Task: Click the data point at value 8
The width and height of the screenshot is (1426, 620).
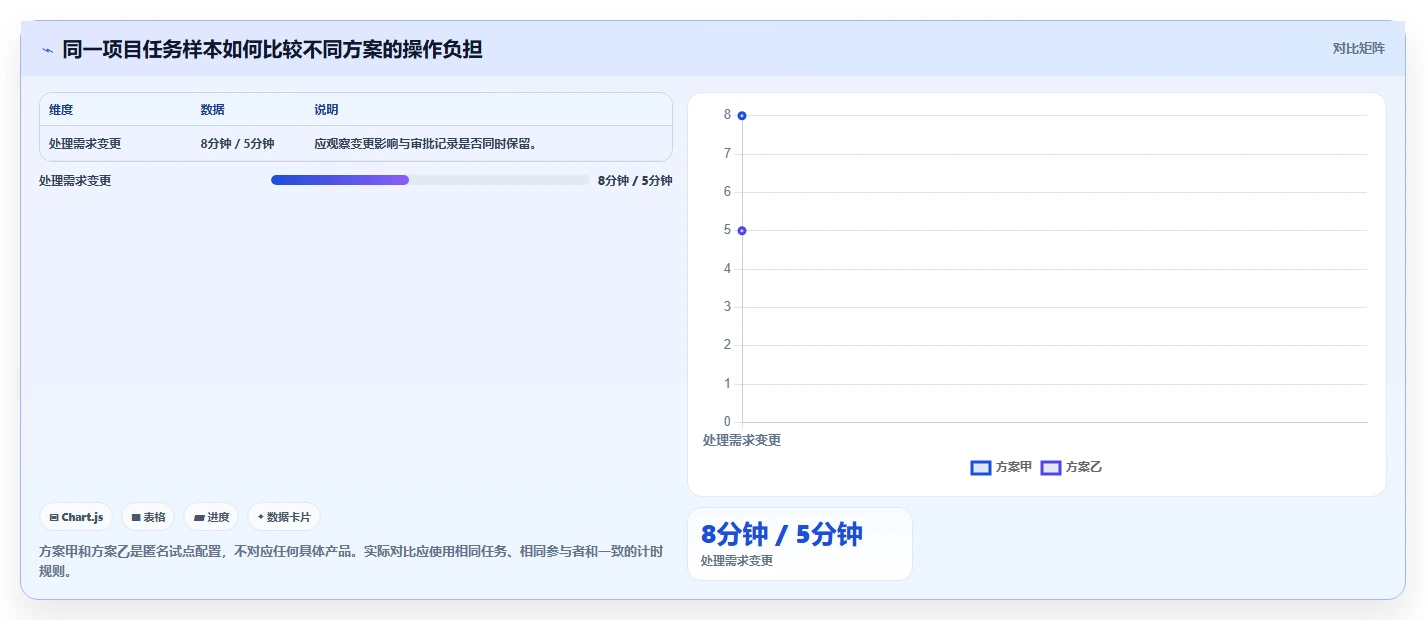Action: tap(742, 116)
